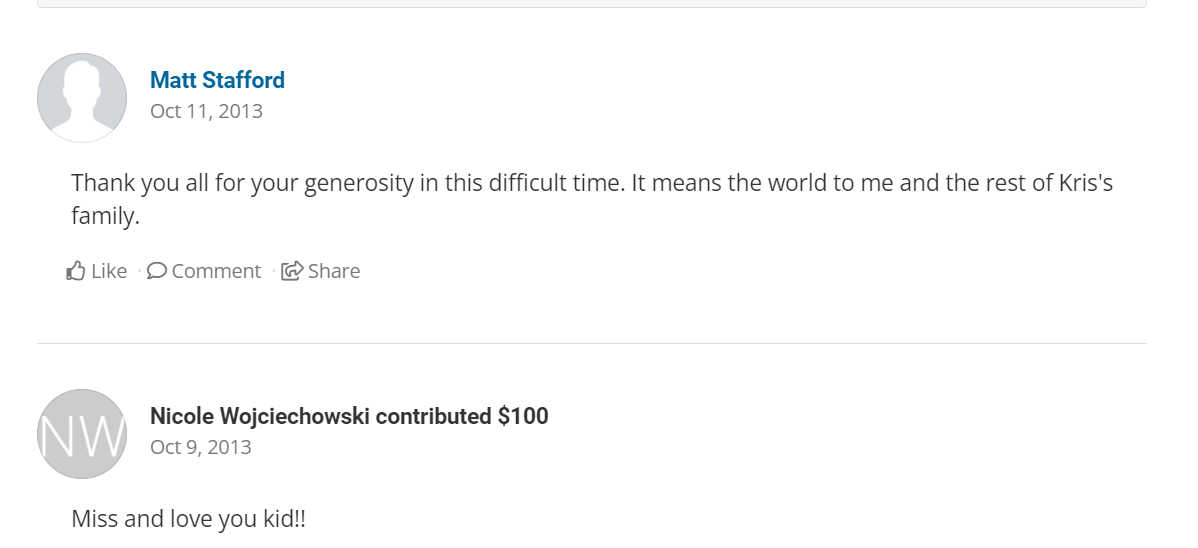Click the horizontal divider between posts
The width and height of the screenshot is (1198, 548).
pos(591,344)
